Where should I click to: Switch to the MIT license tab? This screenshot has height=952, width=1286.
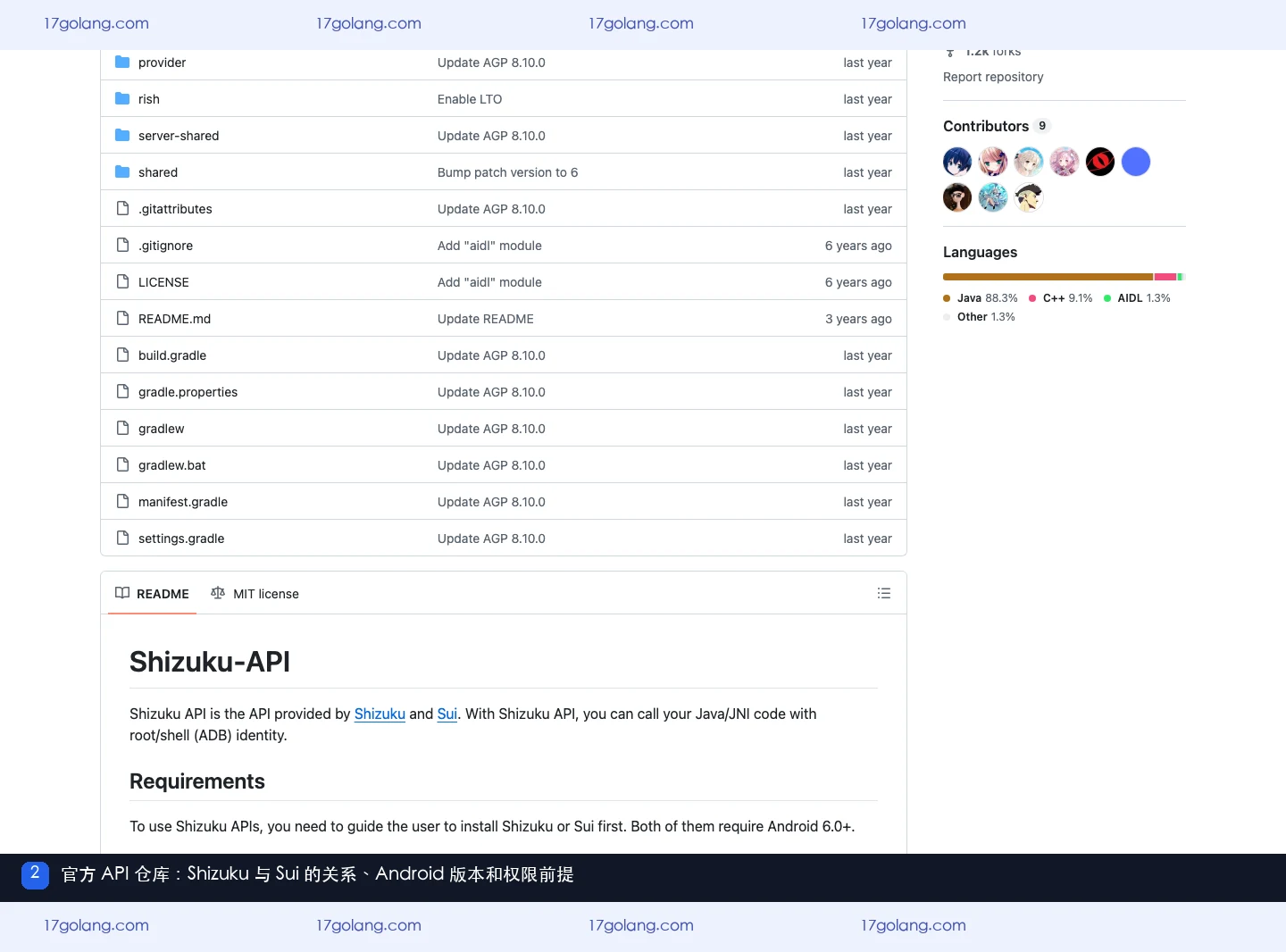coord(255,594)
